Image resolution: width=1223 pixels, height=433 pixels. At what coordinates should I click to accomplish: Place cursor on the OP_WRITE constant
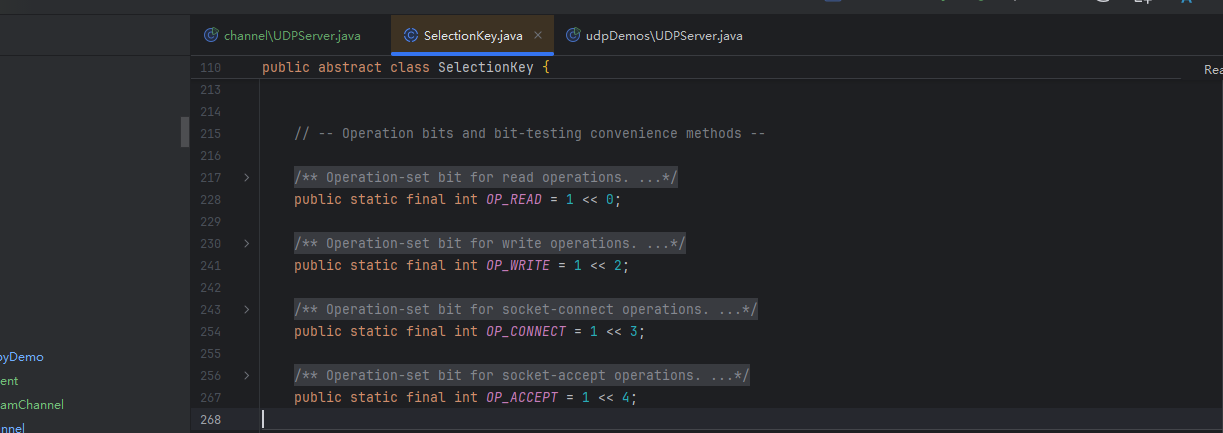tap(518, 266)
